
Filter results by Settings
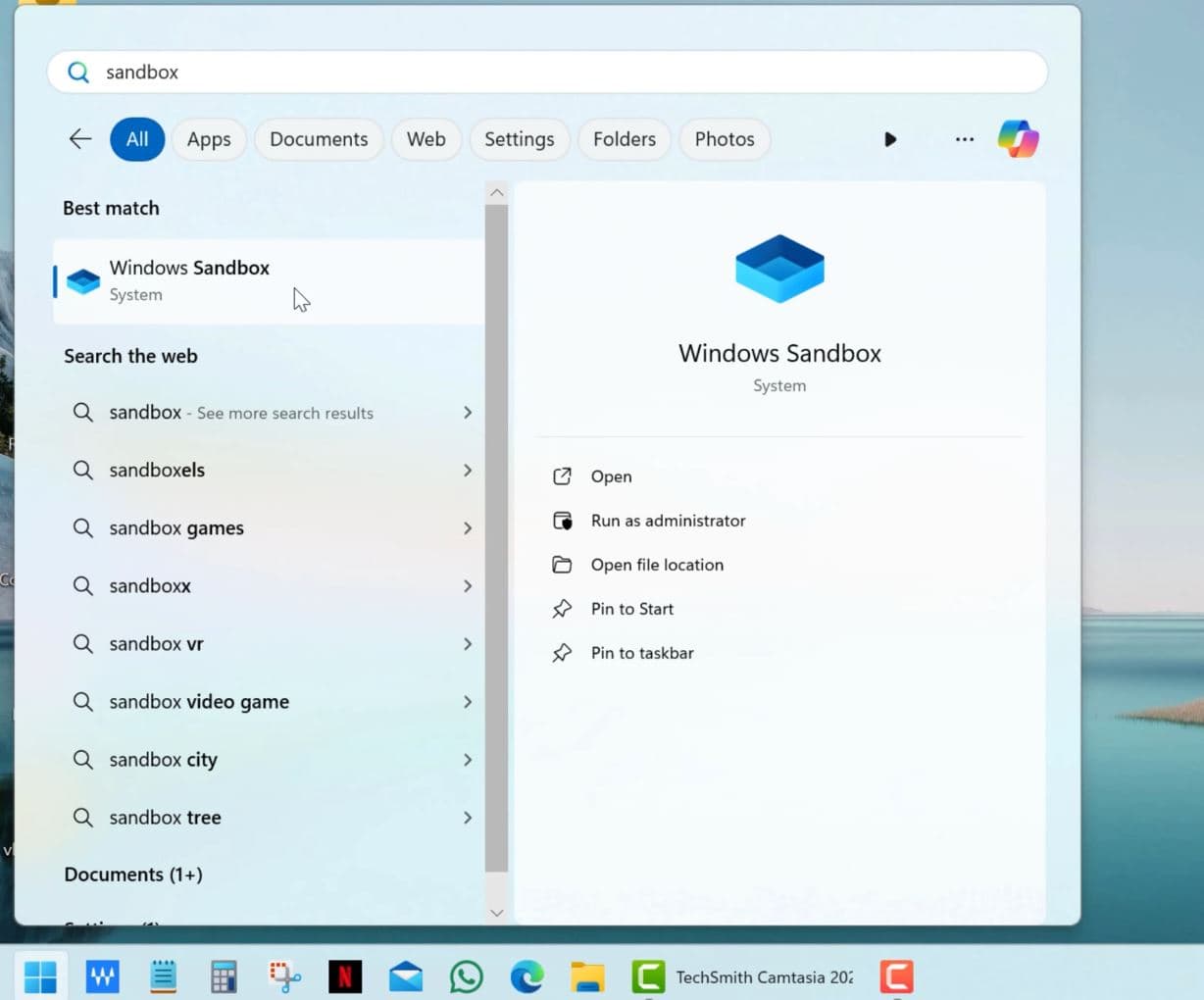pos(520,139)
